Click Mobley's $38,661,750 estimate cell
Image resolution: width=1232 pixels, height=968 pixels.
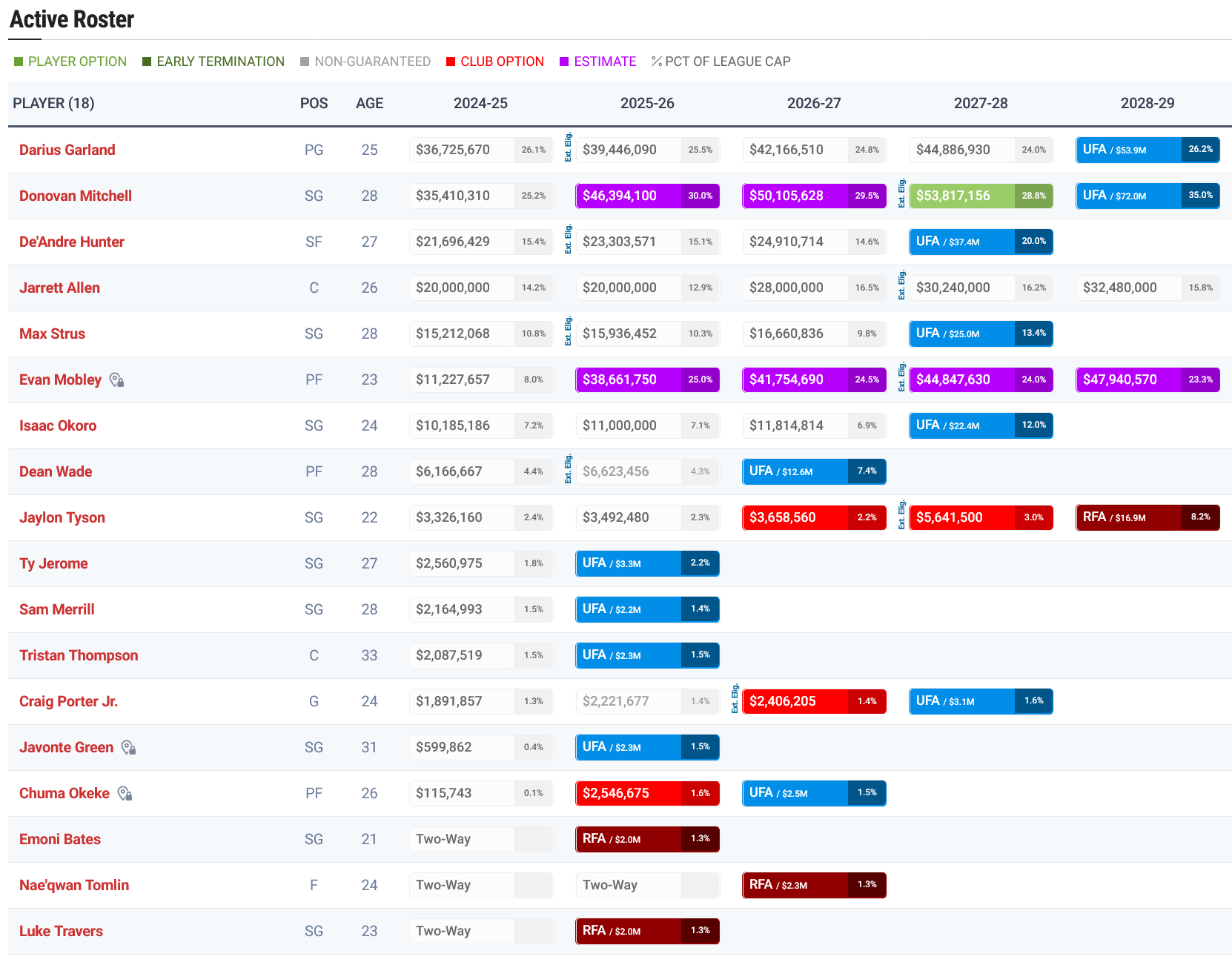click(x=647, y=379)
